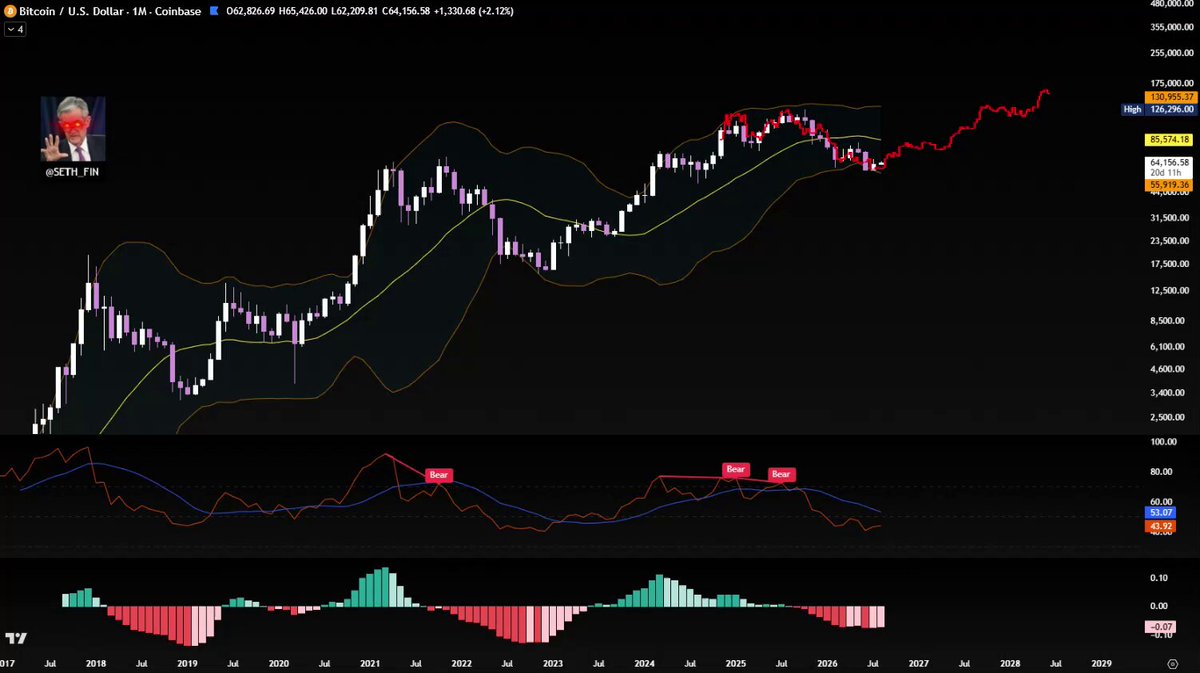
Task: Click the 2022 time axis label
Action: (x=461, y=663)
